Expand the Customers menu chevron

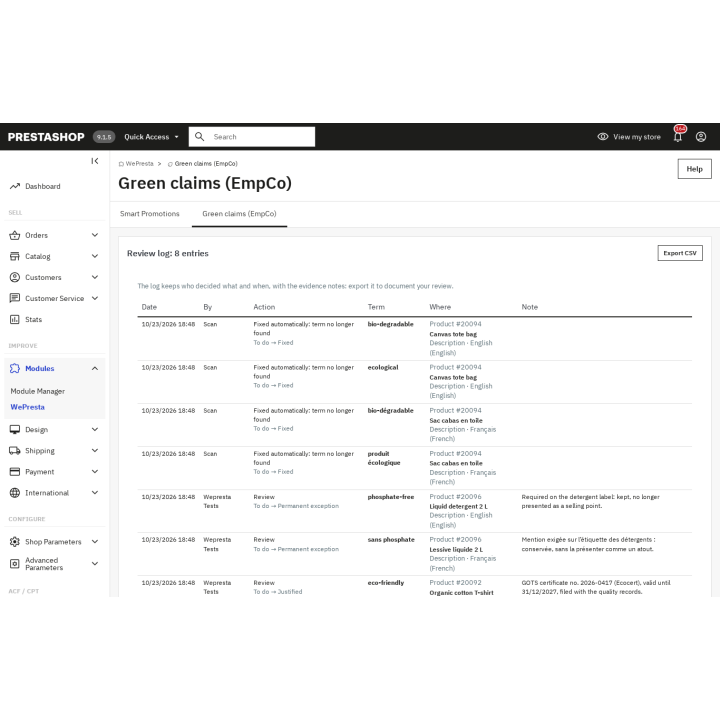point(95,277)
